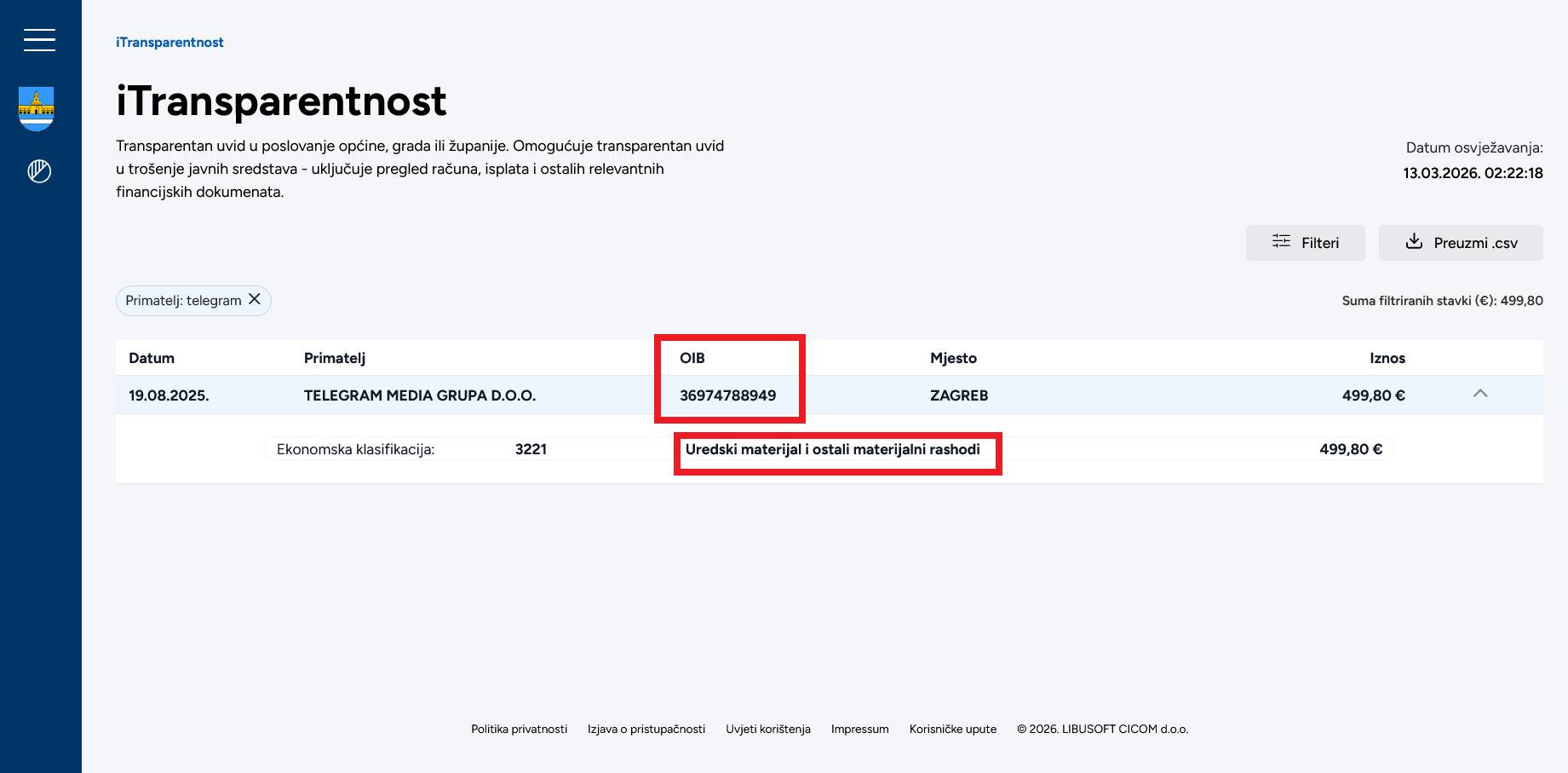
Task: Select the OIB value 36974788949
Action: (728, 395)
